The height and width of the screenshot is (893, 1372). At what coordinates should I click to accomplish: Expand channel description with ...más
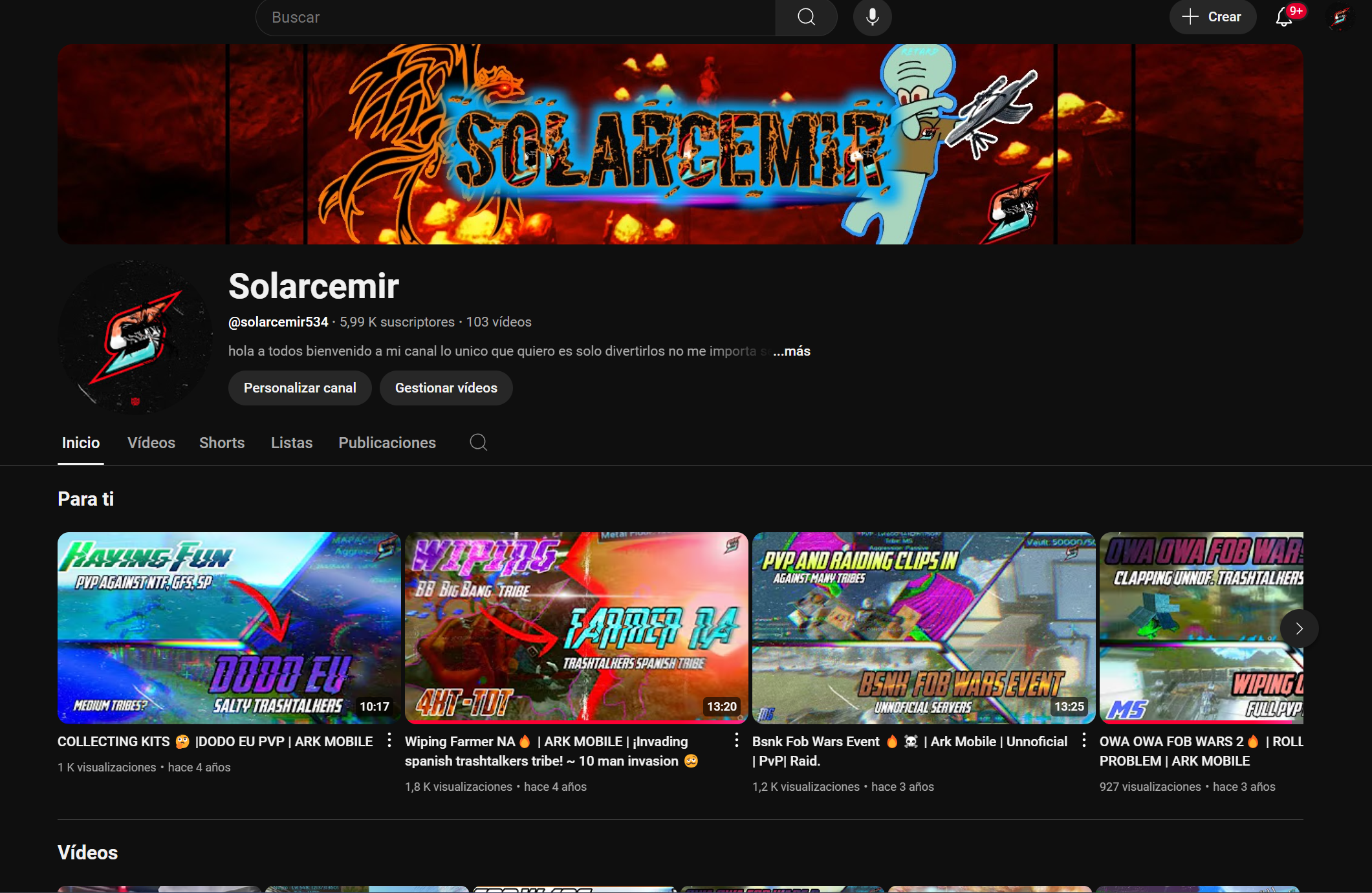click(791, 351)
